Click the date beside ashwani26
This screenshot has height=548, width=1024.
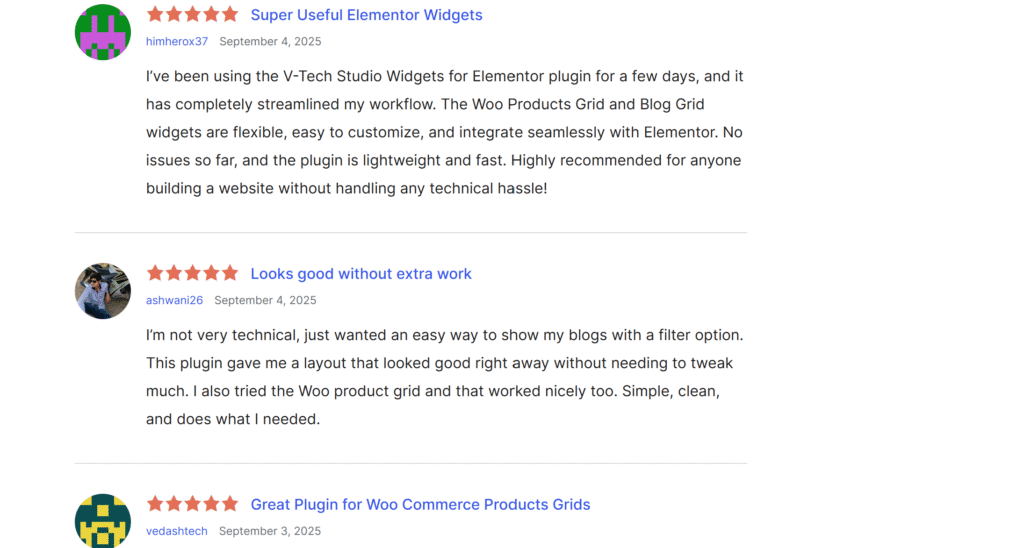[265, 300]
